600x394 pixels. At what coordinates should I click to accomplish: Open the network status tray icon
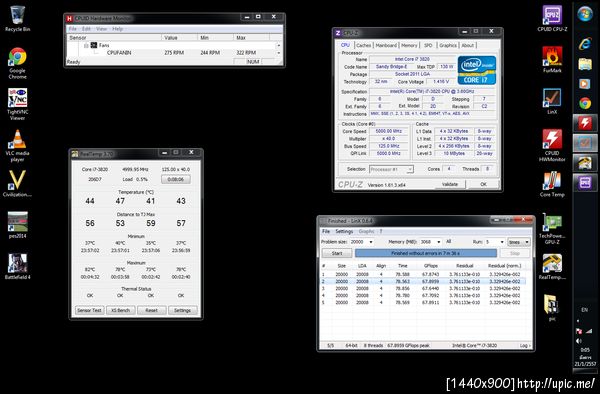[589, 331]
